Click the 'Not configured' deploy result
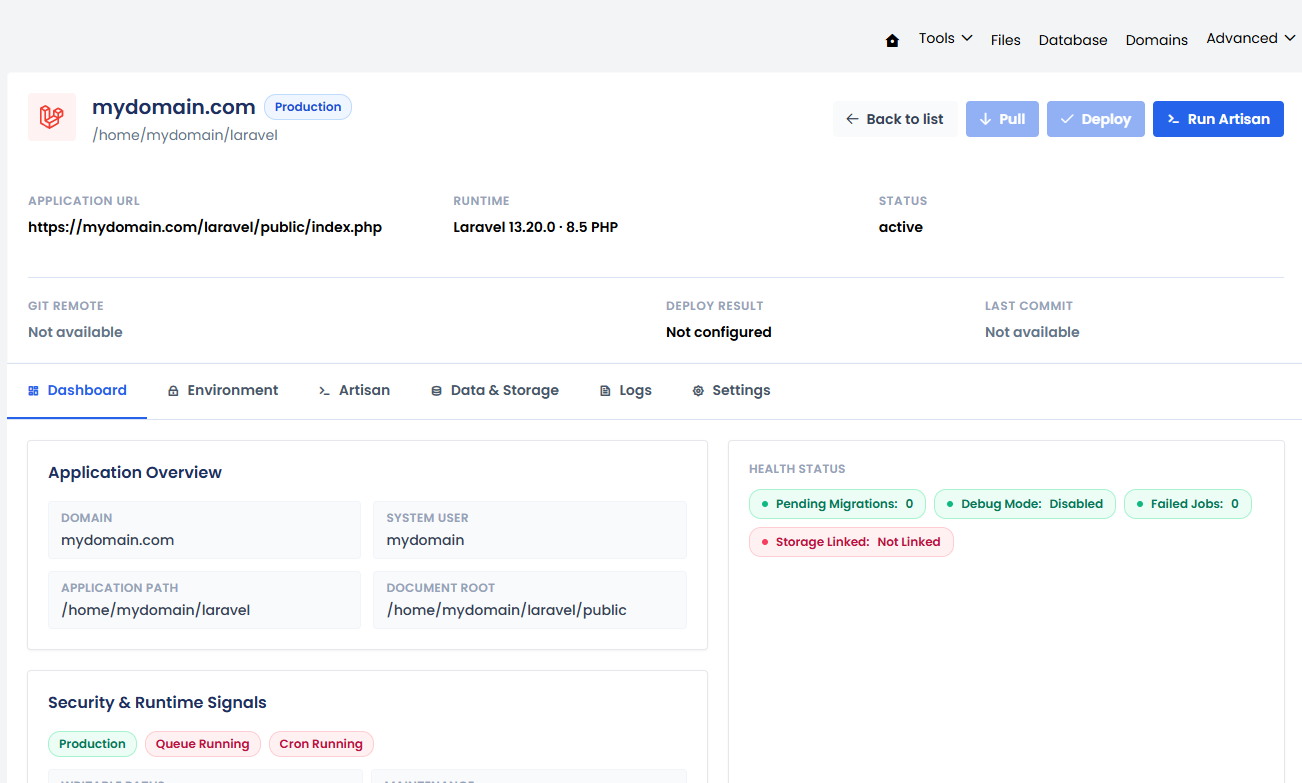 [719, 332]
